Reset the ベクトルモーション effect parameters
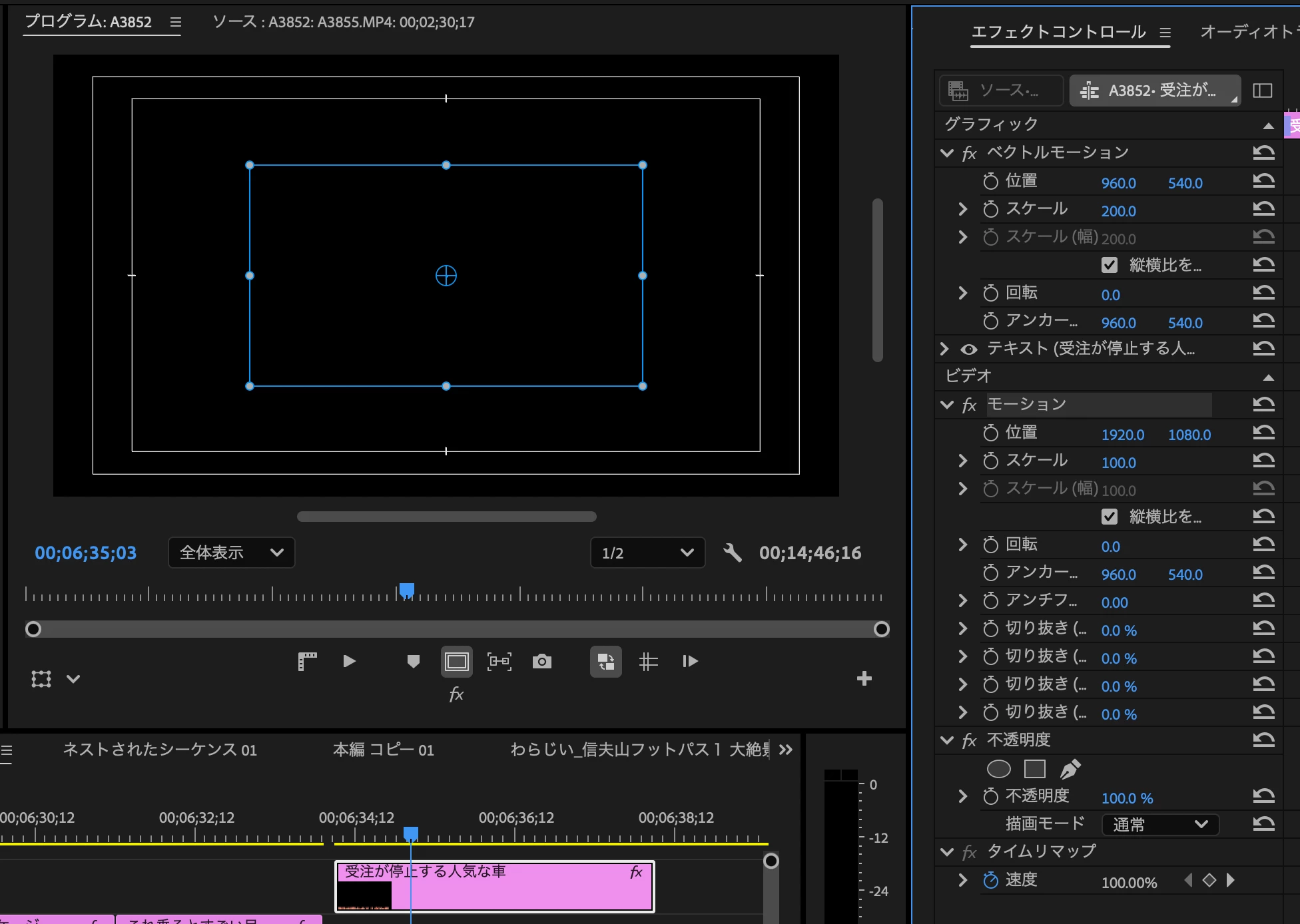1300x924 pixels. tap(1263, 153)
